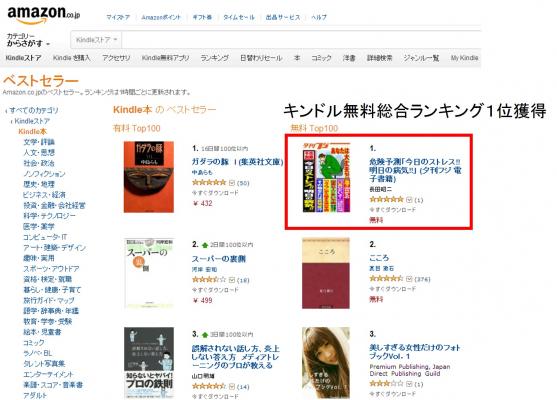Click the star rating of こころ
557x400 pixels.
pos(386,279)
